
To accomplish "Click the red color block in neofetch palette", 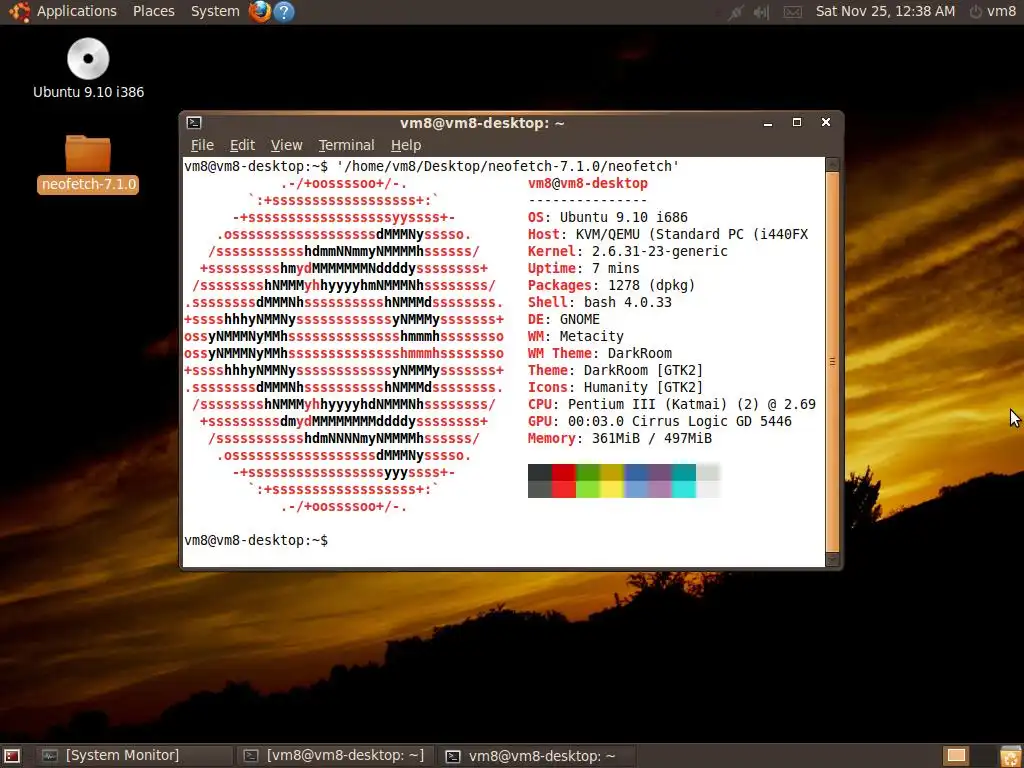I will point(564,481).
